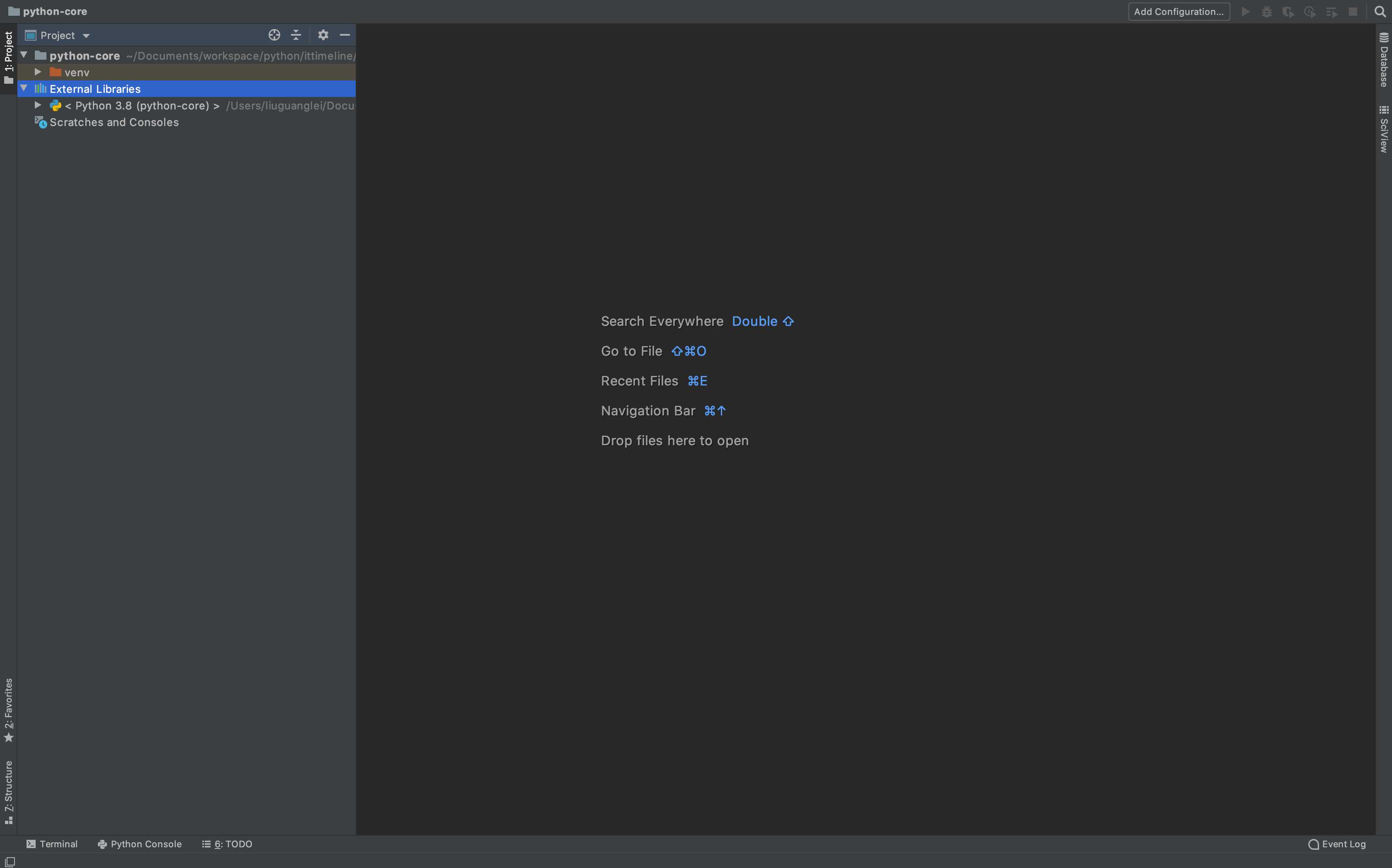The width and height of the screenshot is (1392, 868).
Task: Open Search Everywhere magnifier icon
Action: tap(1380, 12)
